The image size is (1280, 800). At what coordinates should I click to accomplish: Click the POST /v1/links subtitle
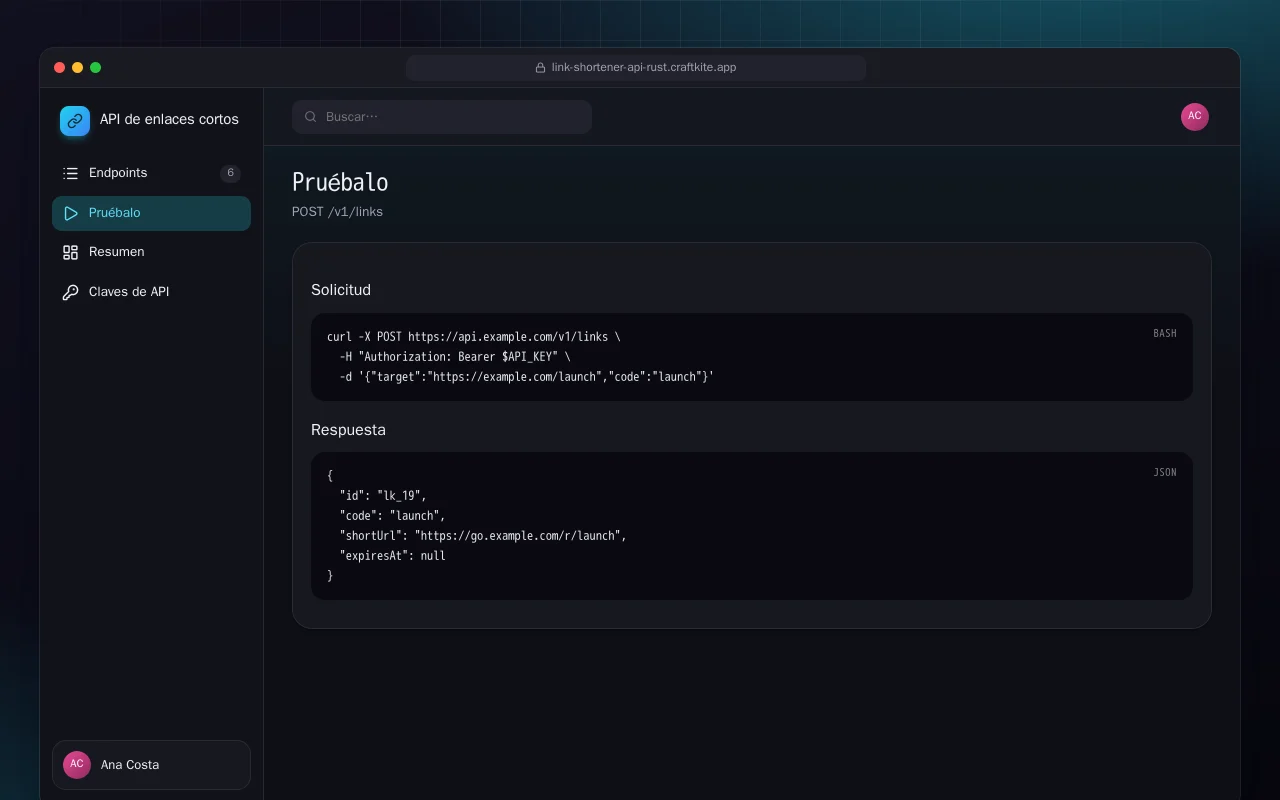[x=337, y=212]
